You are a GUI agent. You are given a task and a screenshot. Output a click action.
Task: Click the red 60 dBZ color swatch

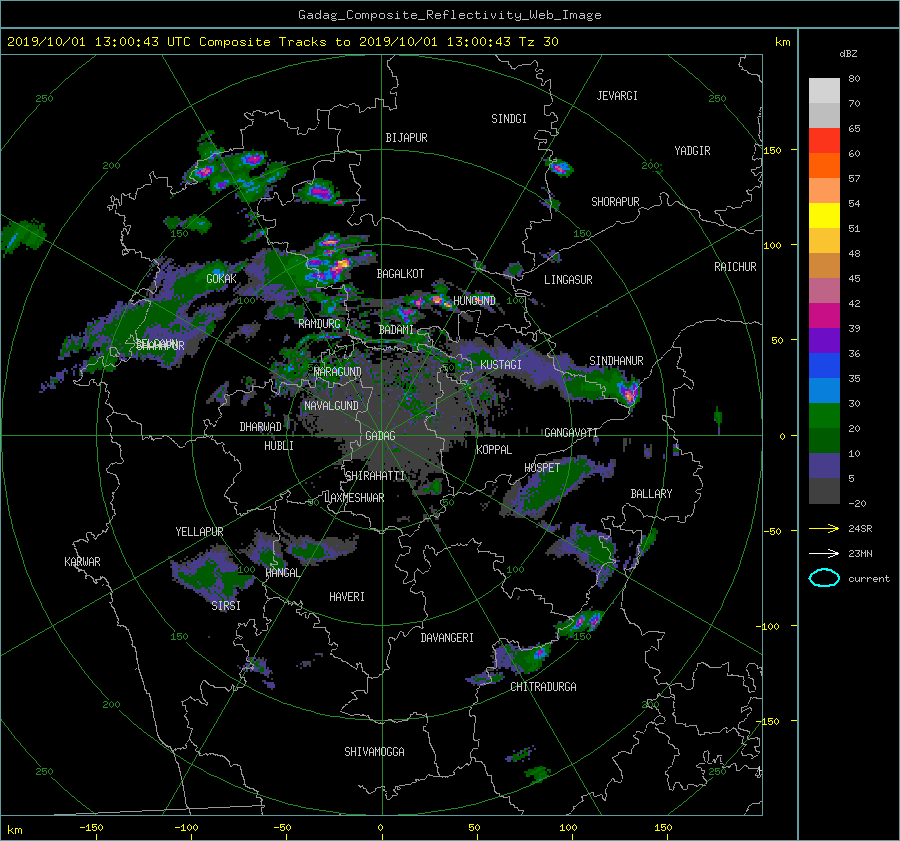[x=824, y=141]
